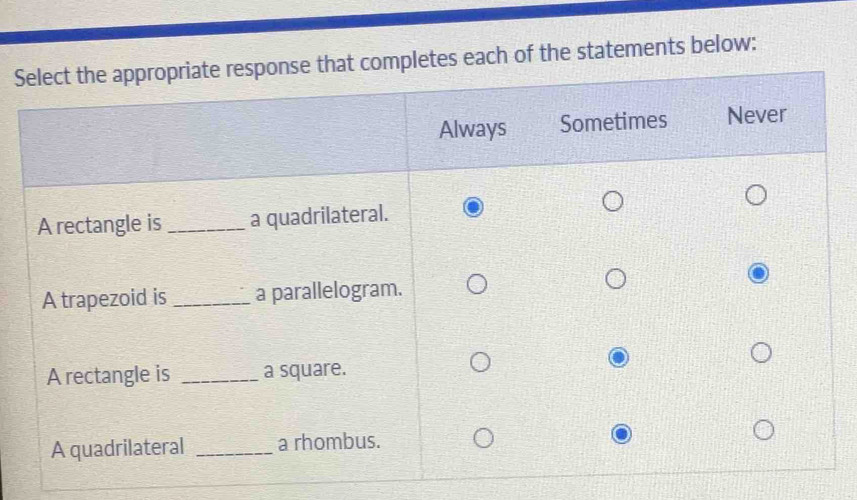Choose Always for trapezoid is a parallelogram
857x500 pixels.
476,286
